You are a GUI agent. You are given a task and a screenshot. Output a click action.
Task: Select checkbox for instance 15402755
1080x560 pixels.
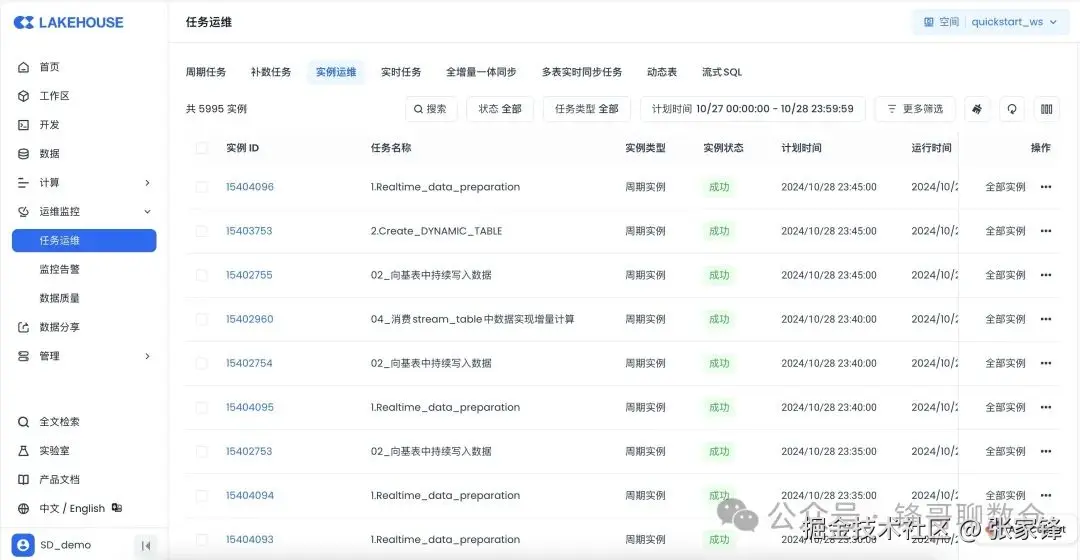201,275
